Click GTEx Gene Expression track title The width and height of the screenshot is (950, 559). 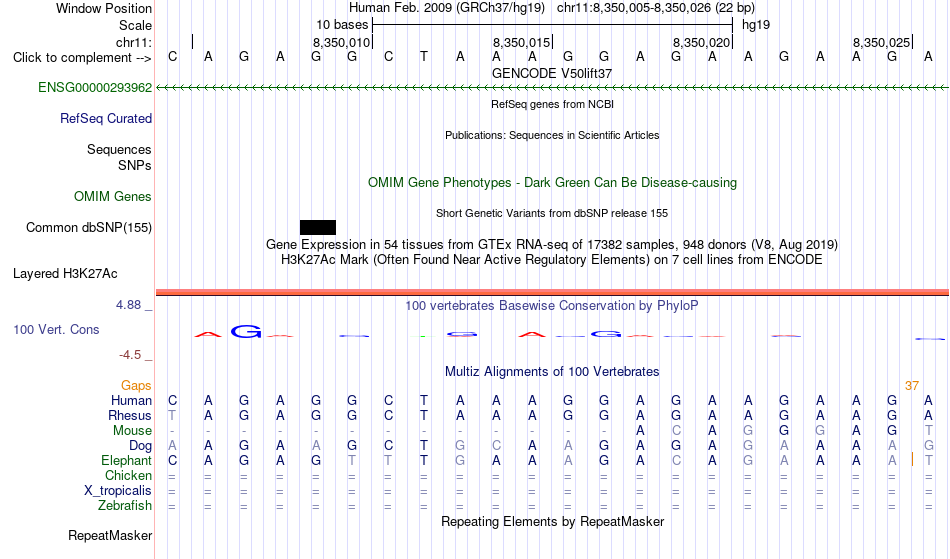click(552, 245)
